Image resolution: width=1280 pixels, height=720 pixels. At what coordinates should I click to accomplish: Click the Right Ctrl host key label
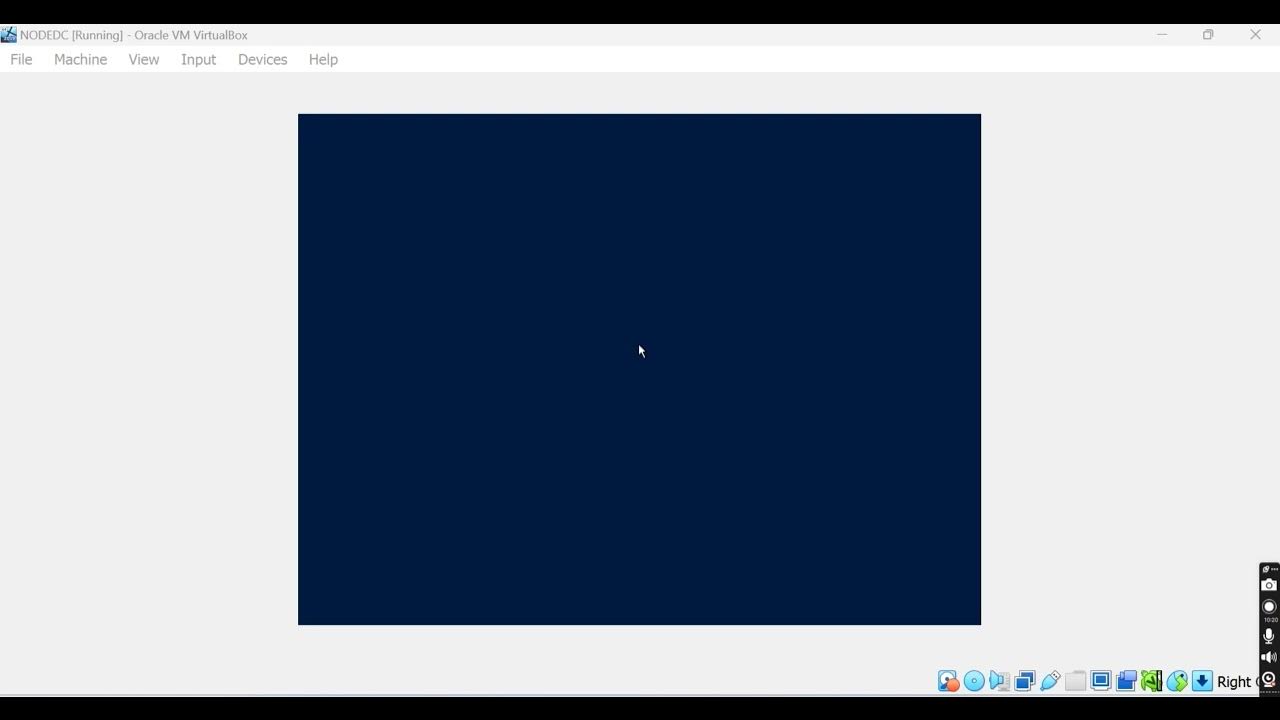click(1237, 682)
